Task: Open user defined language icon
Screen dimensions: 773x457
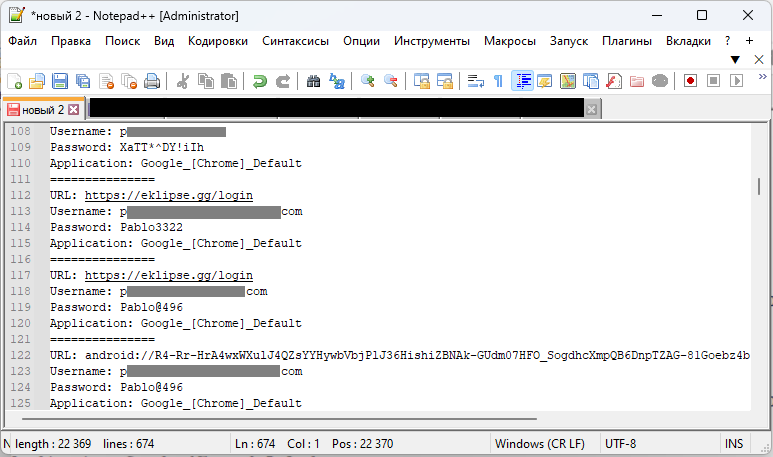Action: [x=545, y=81]
